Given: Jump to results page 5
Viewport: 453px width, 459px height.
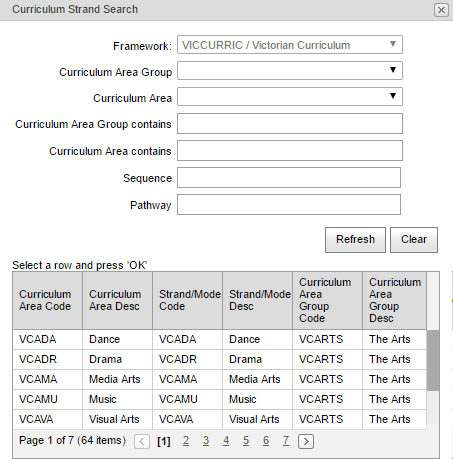Looking at the screenshot, I should [246, 441].
